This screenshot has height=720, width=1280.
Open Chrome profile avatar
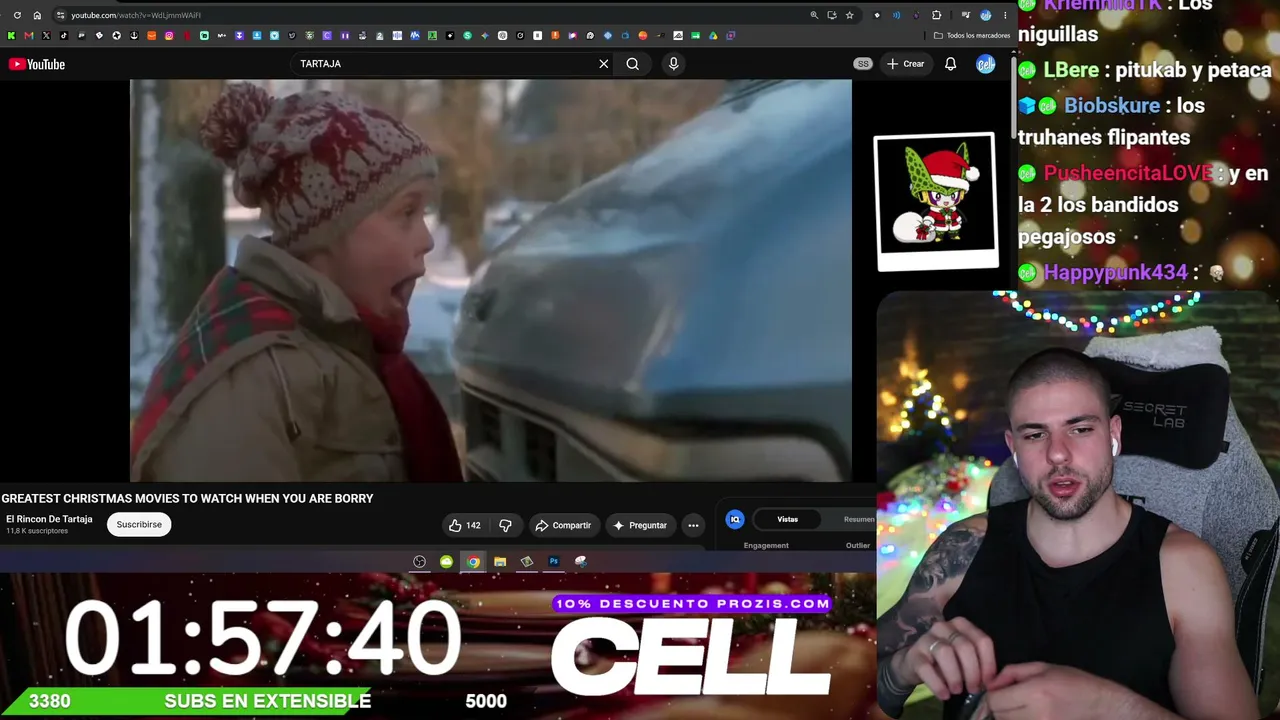(x=985, y=15)
